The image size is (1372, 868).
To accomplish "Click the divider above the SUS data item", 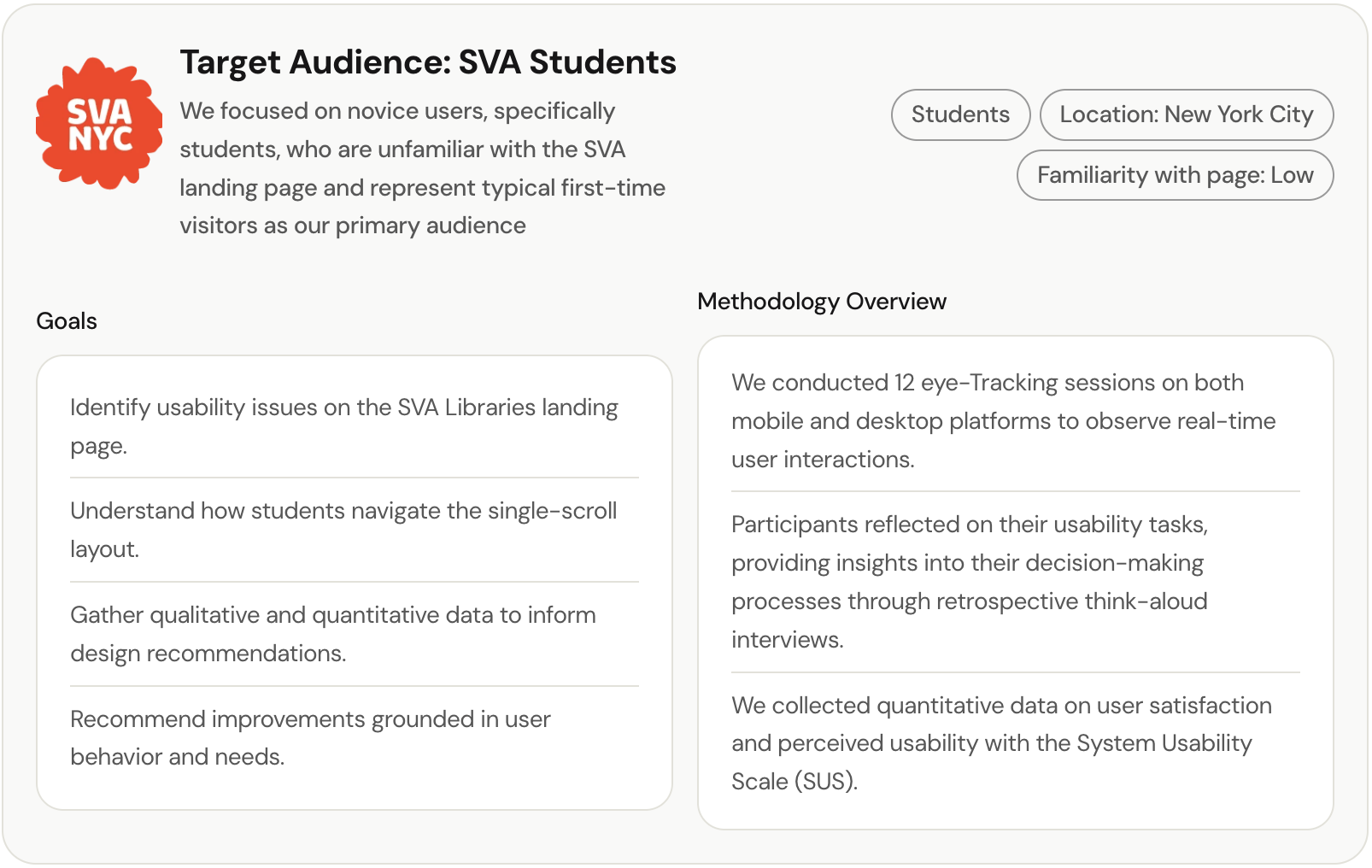I will [x=1015, y=672].
